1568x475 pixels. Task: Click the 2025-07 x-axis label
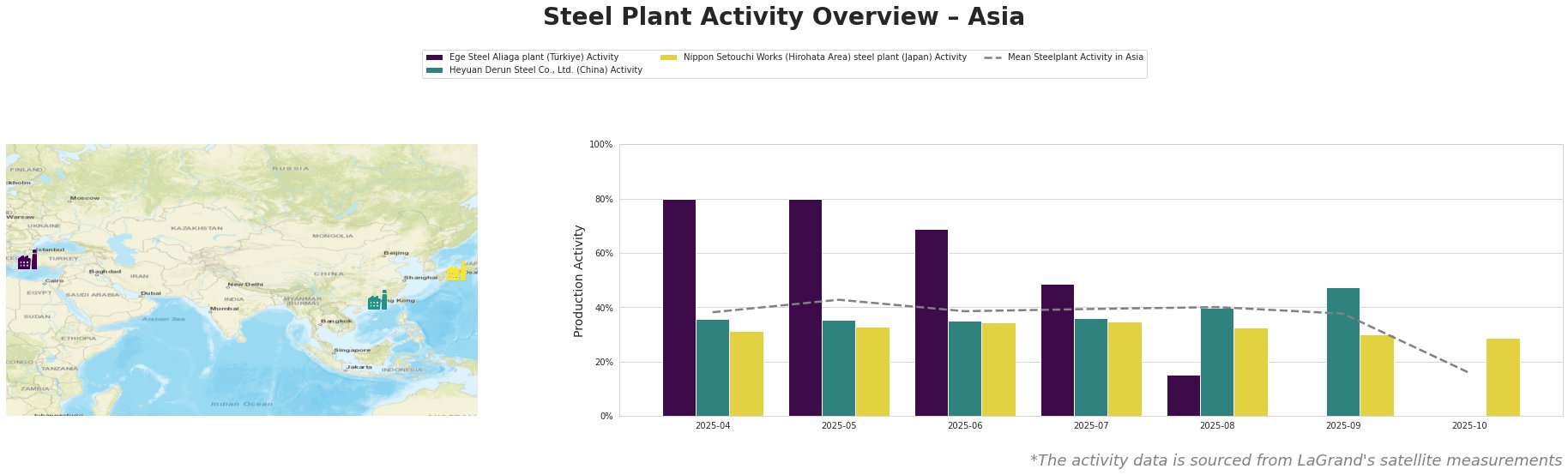(x=1091, y=425)
